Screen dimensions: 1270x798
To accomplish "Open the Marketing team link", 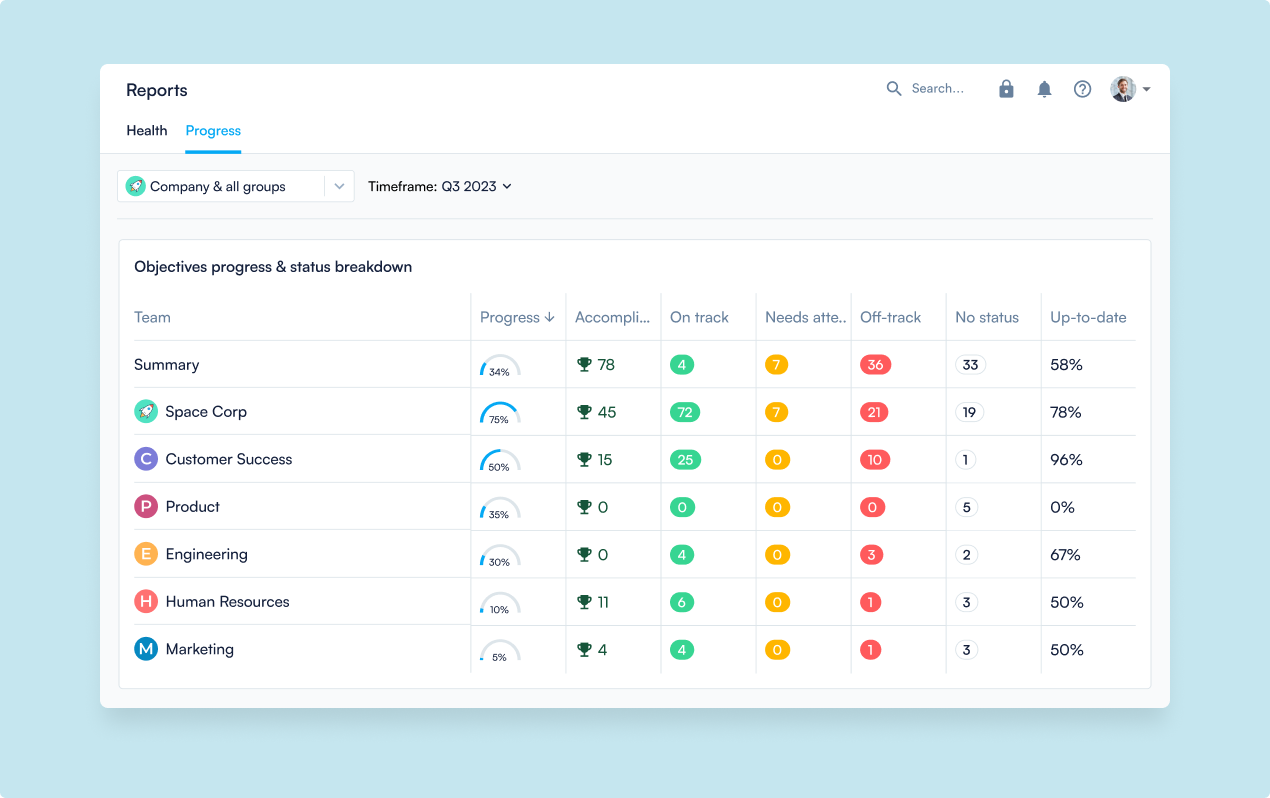I will [x=200, y=649].
